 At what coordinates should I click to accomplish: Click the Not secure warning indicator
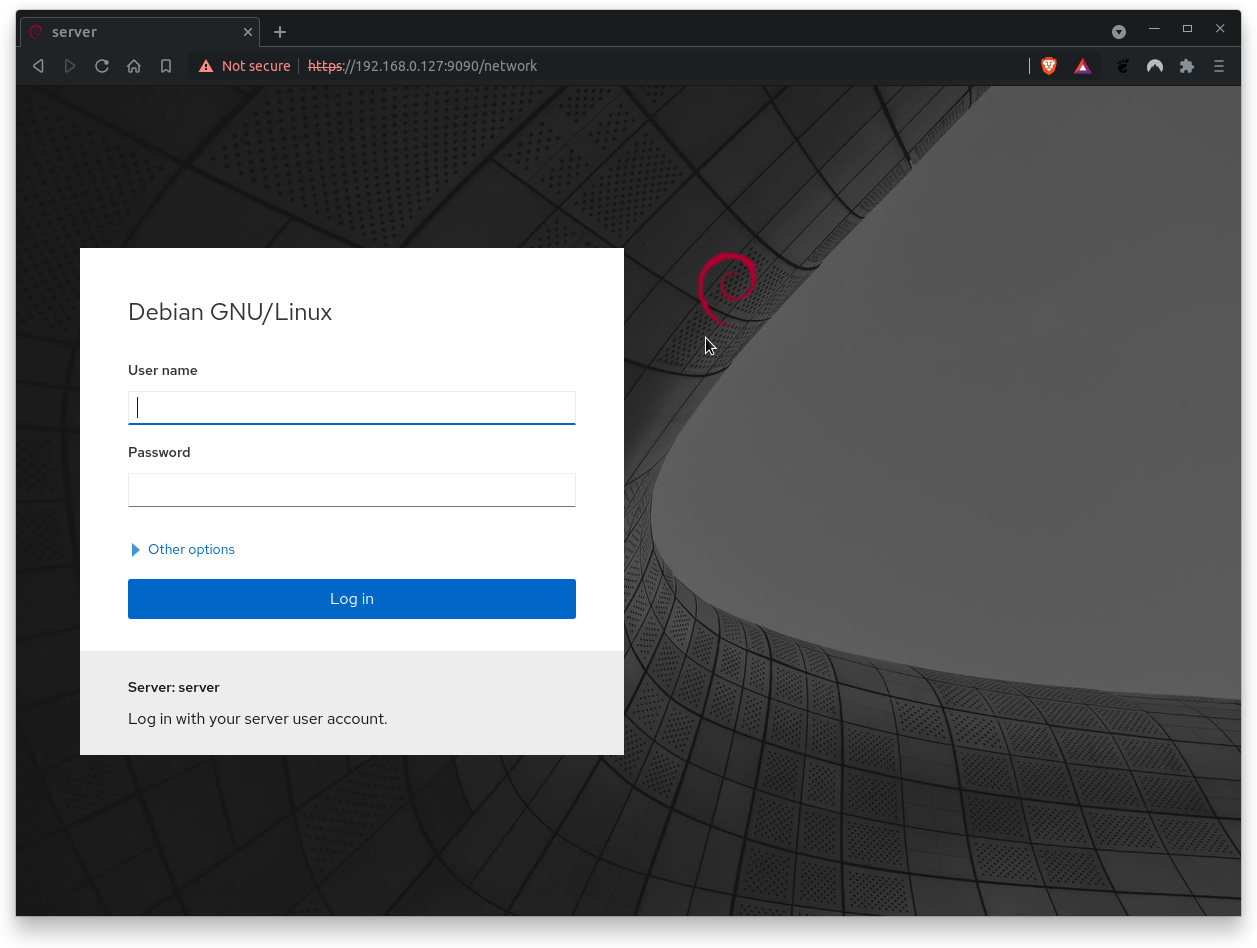coord(245,66)
